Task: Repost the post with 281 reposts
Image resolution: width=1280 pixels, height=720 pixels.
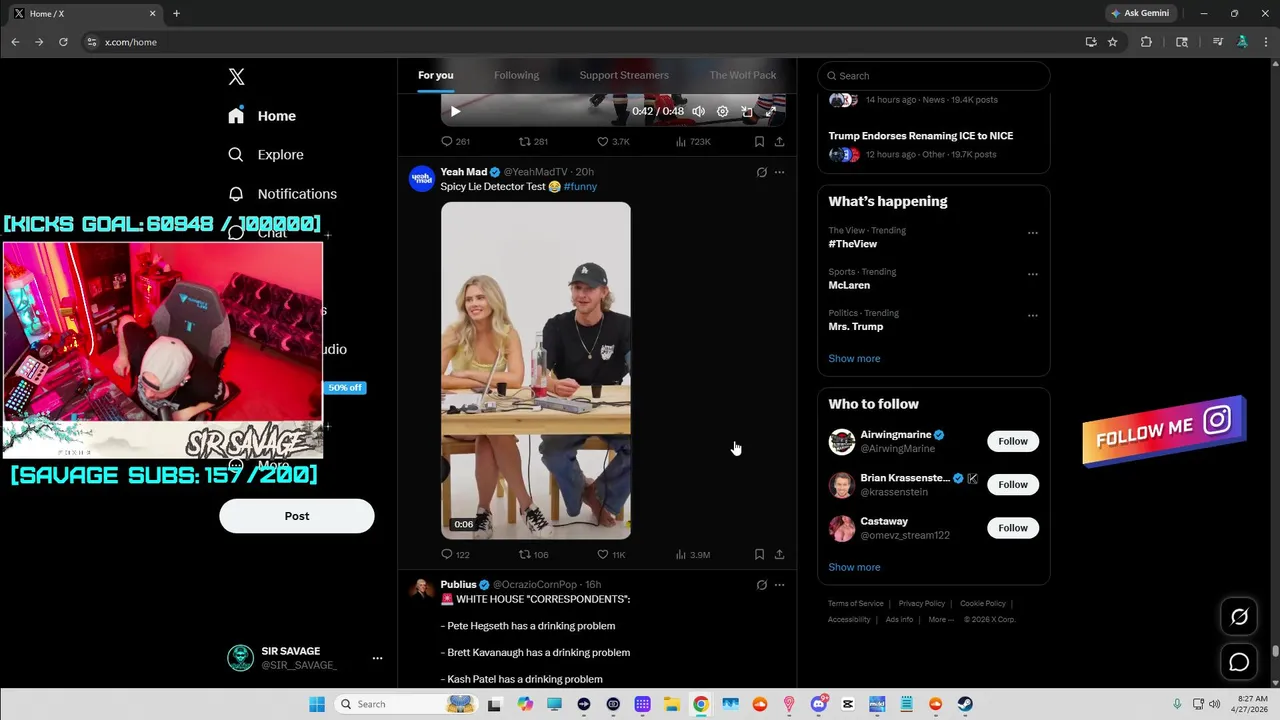Action: coord(533,142)
